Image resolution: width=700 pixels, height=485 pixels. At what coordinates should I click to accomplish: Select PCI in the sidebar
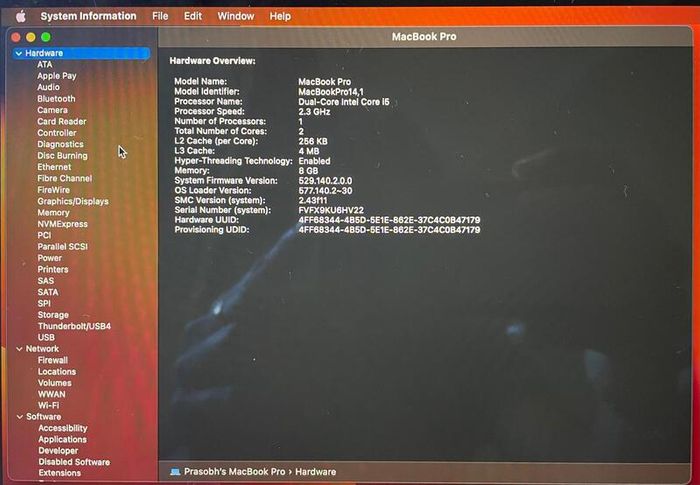[x=44, y=235]
